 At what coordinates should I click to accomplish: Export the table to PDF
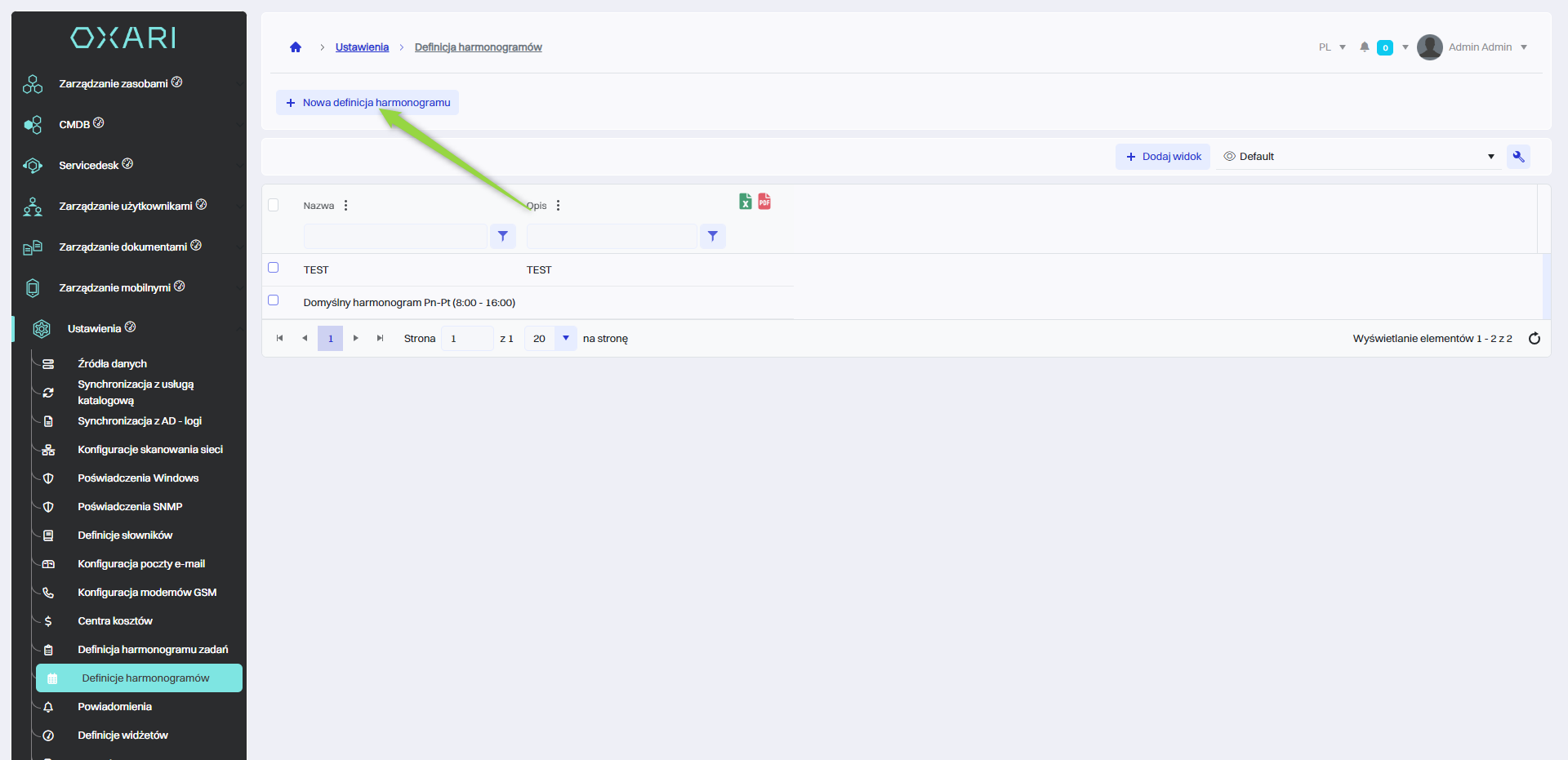click(764, 202)
